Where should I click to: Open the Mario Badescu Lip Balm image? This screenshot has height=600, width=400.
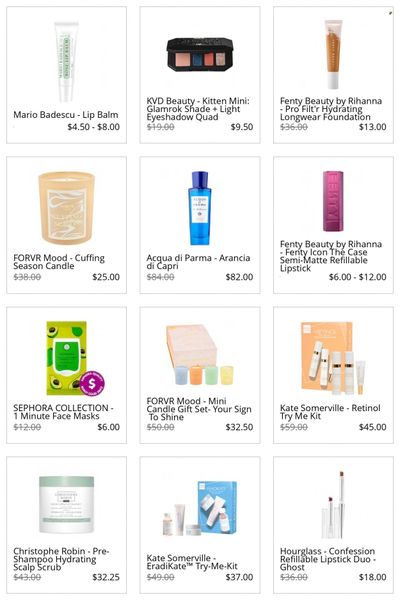67,61
